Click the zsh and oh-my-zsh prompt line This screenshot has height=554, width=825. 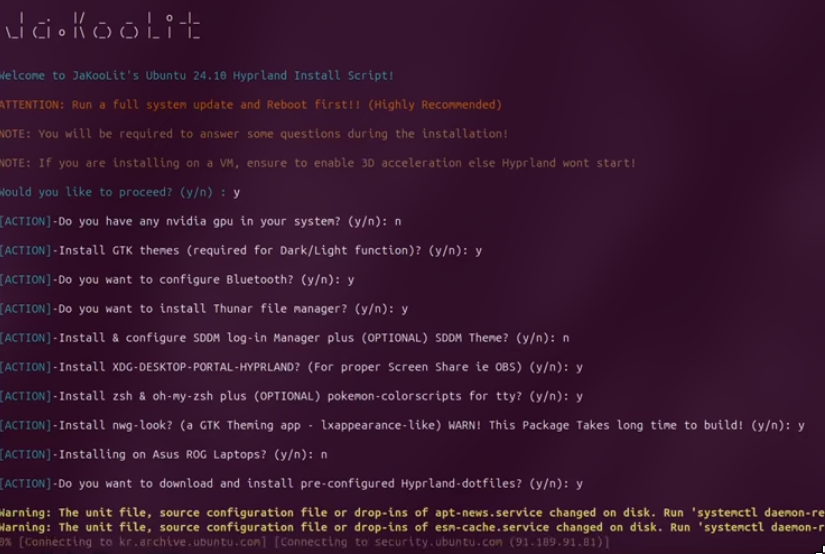[x=291, y=396]
